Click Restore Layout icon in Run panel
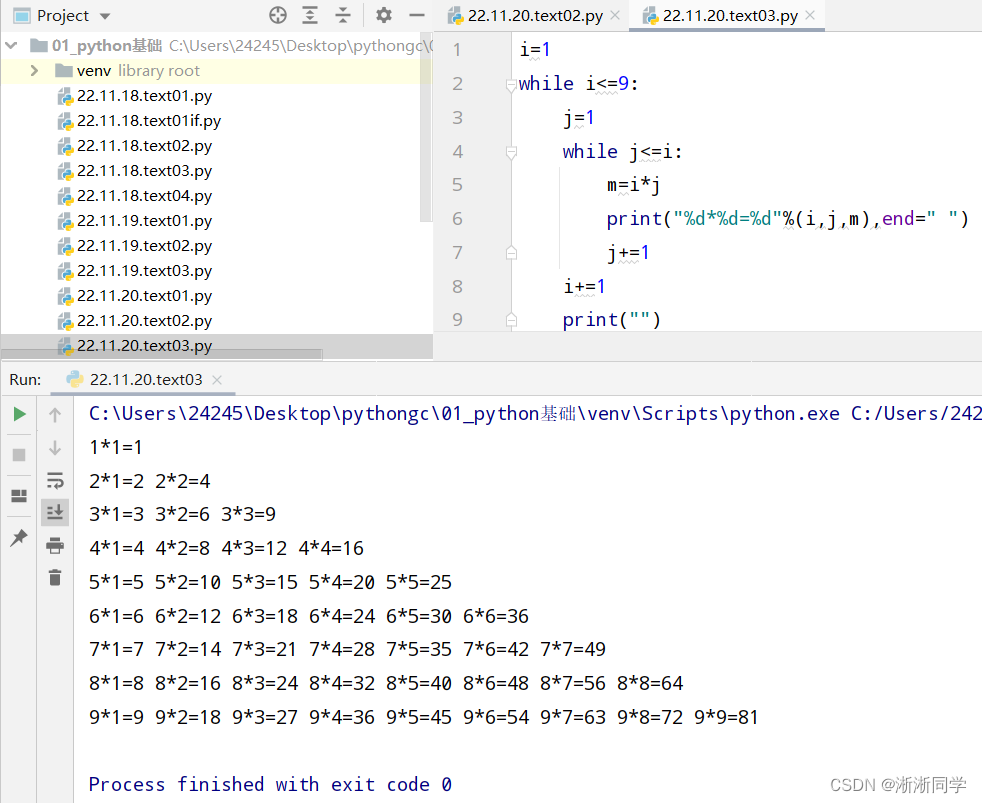 [19, 496]
